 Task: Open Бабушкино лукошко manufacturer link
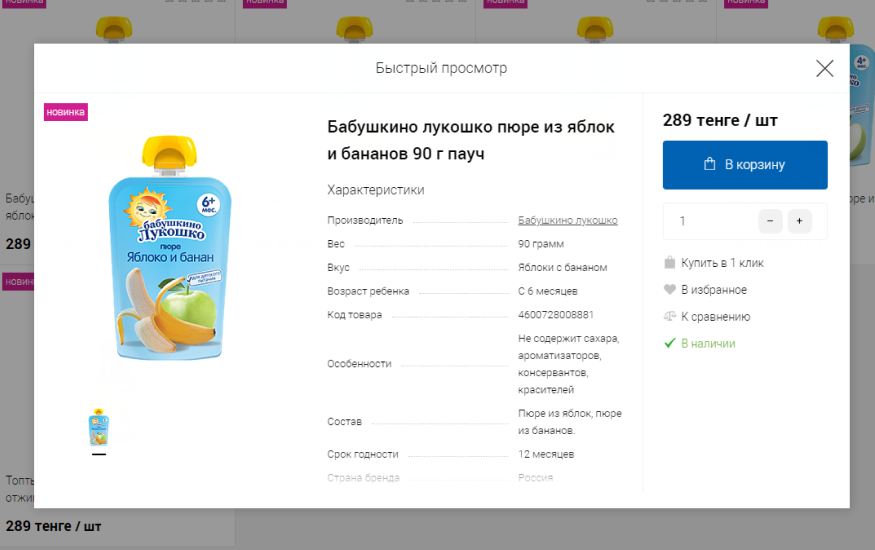coord(568,220)
